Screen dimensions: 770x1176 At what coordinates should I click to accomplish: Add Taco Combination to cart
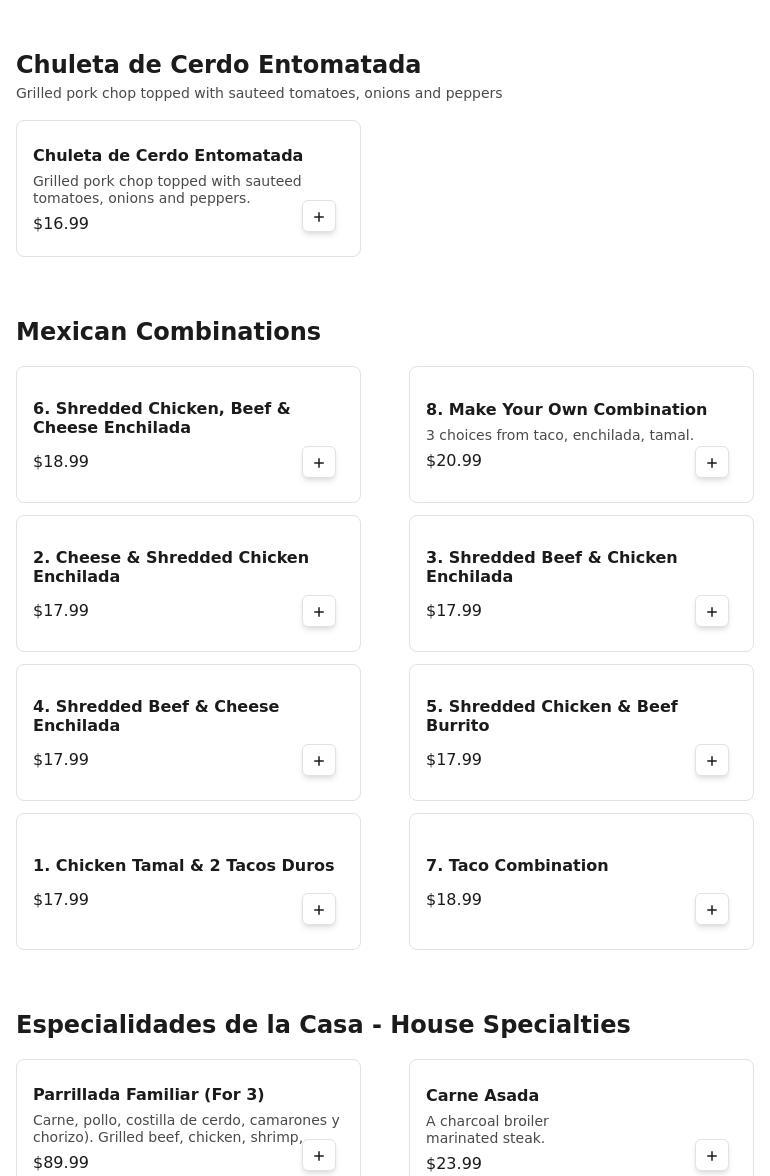(x=712, y=910)
